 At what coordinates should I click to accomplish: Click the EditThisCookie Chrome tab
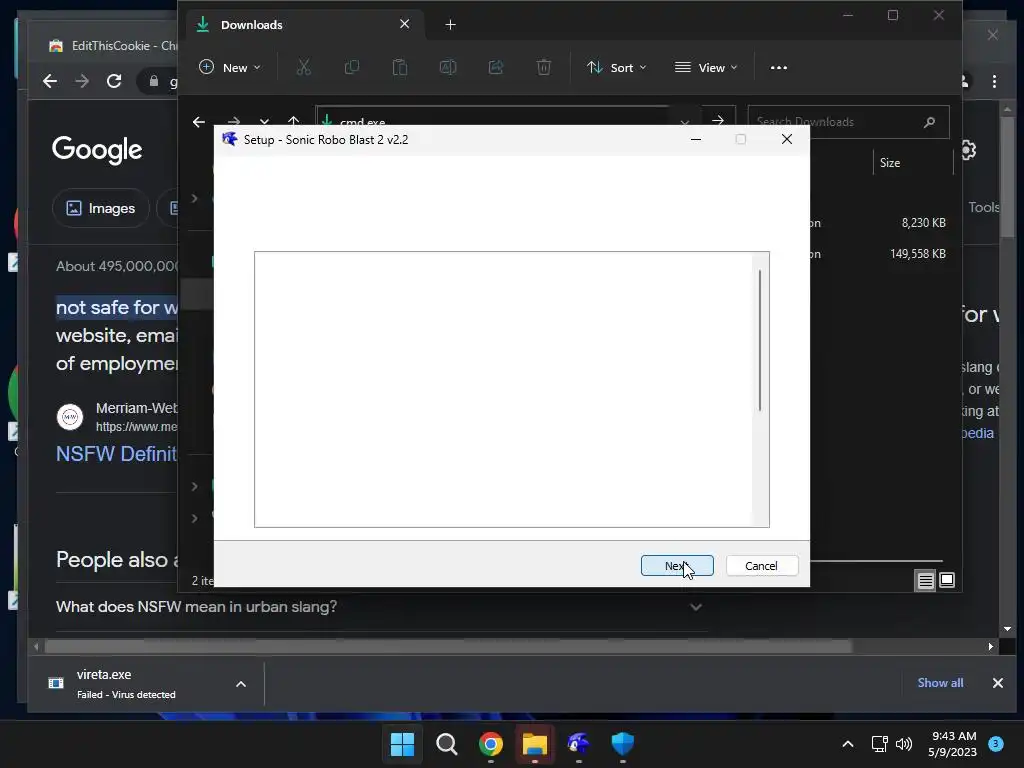pos(111,46)
